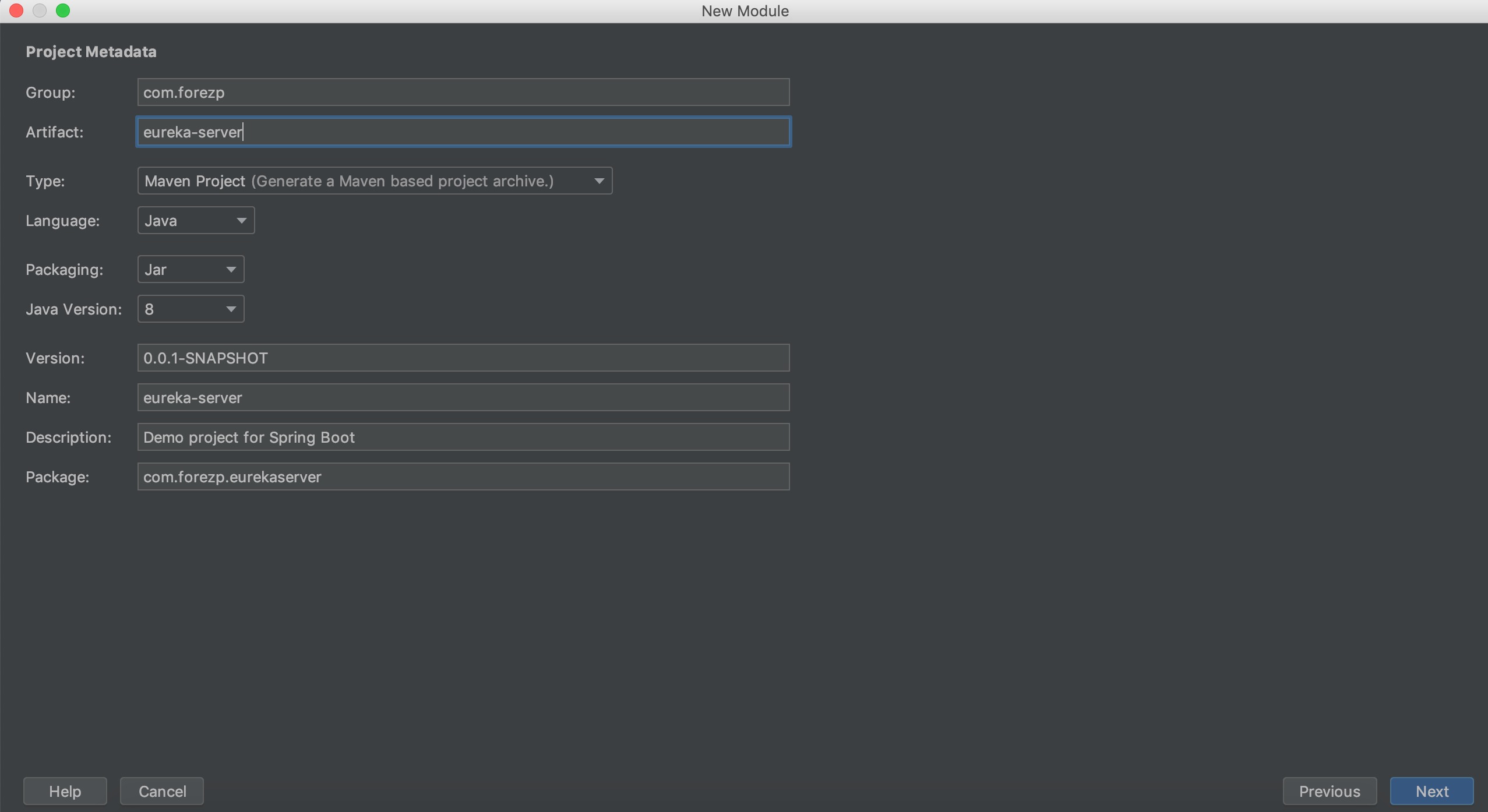
Task: Click the Version field with 0.0.1-SNAPSHOT
Action: (x=463, y=358)
